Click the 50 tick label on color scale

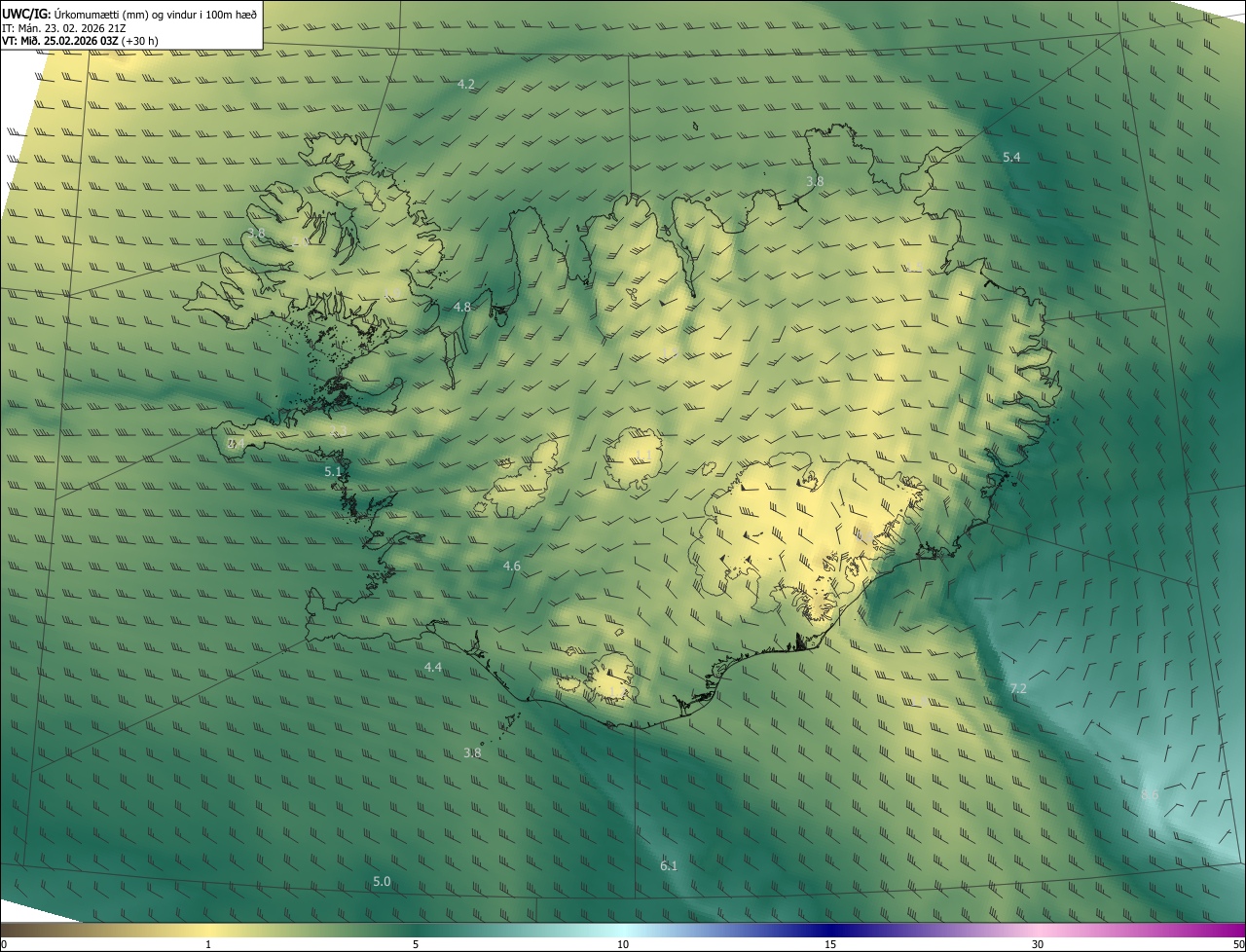tap(1238, 945)
